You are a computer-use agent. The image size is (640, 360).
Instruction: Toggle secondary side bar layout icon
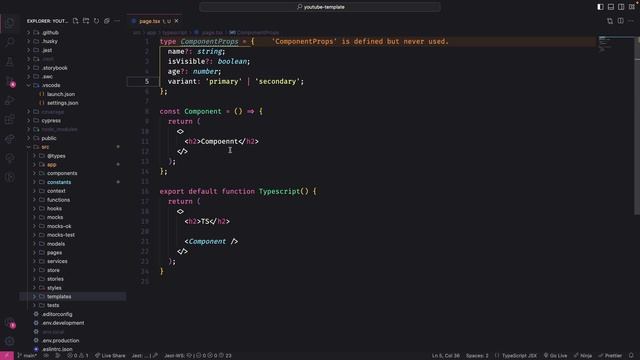point(621,7)
